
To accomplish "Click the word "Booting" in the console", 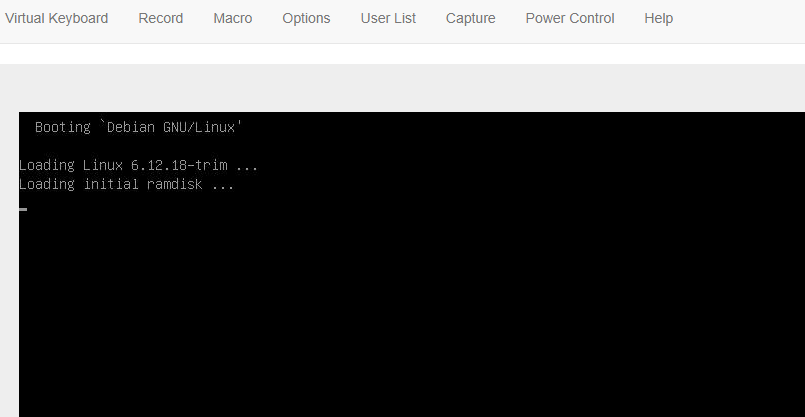I will pyautogui.click(x=63, y=127).
